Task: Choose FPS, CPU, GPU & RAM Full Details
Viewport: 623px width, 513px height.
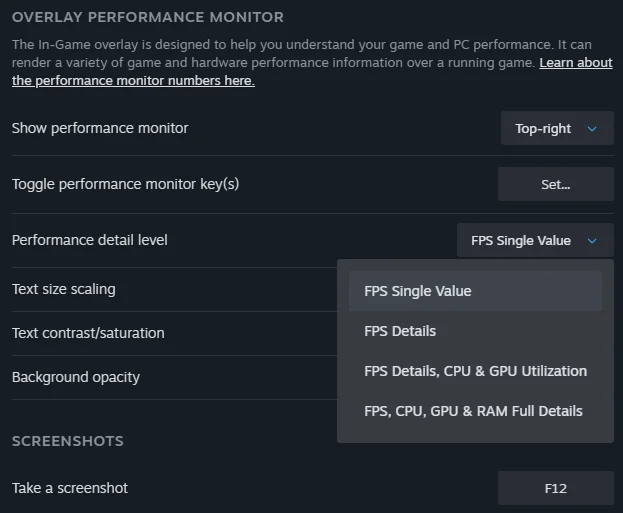Action: [x=475, y=411]
